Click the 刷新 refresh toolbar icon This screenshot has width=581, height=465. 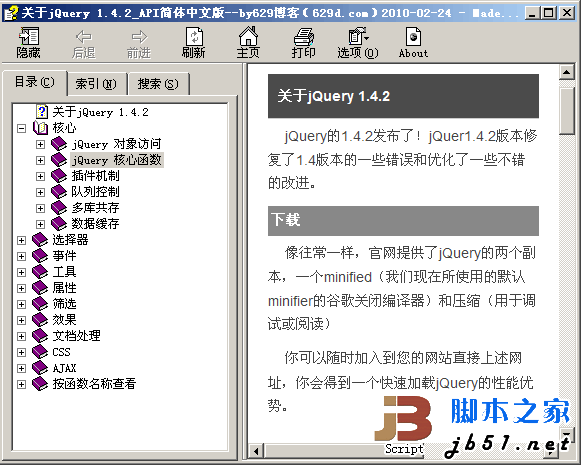(x=194, y=36)
